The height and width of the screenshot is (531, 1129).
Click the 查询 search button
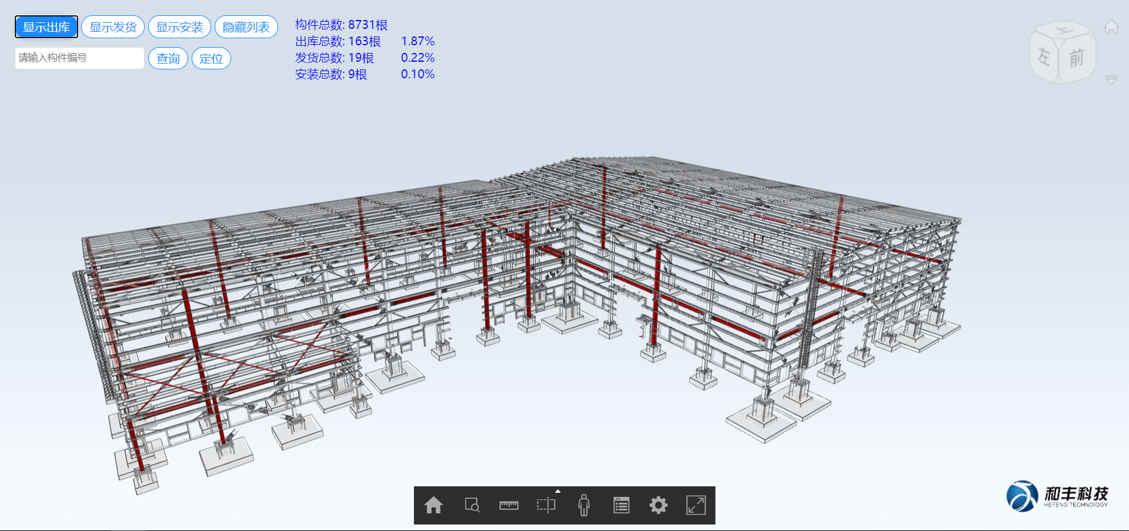tap(168, 58)
